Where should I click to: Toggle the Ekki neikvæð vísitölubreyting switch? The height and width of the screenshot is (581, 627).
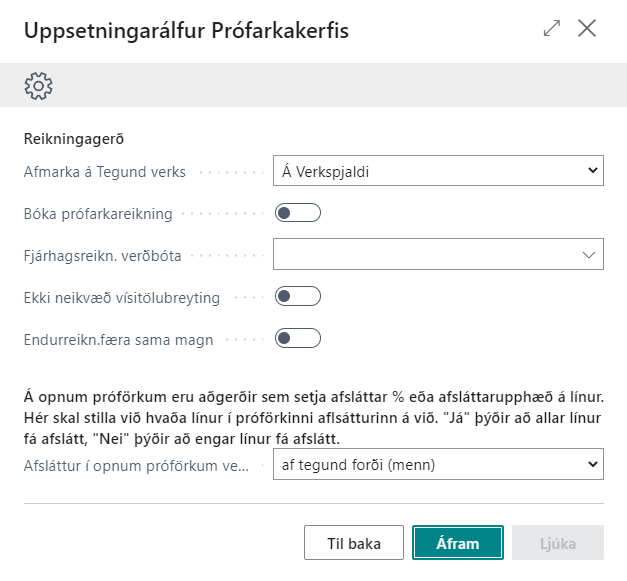(x=297, y=296)
